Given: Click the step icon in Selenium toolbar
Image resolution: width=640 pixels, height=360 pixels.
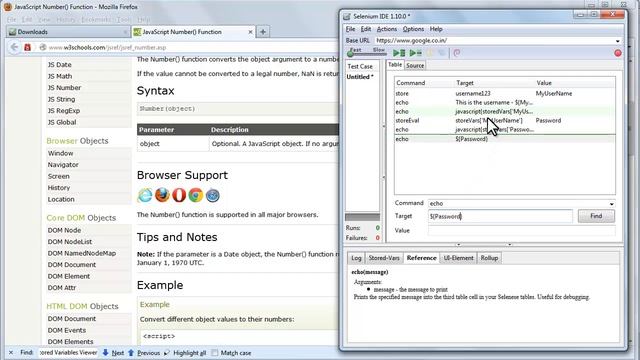Looking at the screenshot, I should coord(442,53).
